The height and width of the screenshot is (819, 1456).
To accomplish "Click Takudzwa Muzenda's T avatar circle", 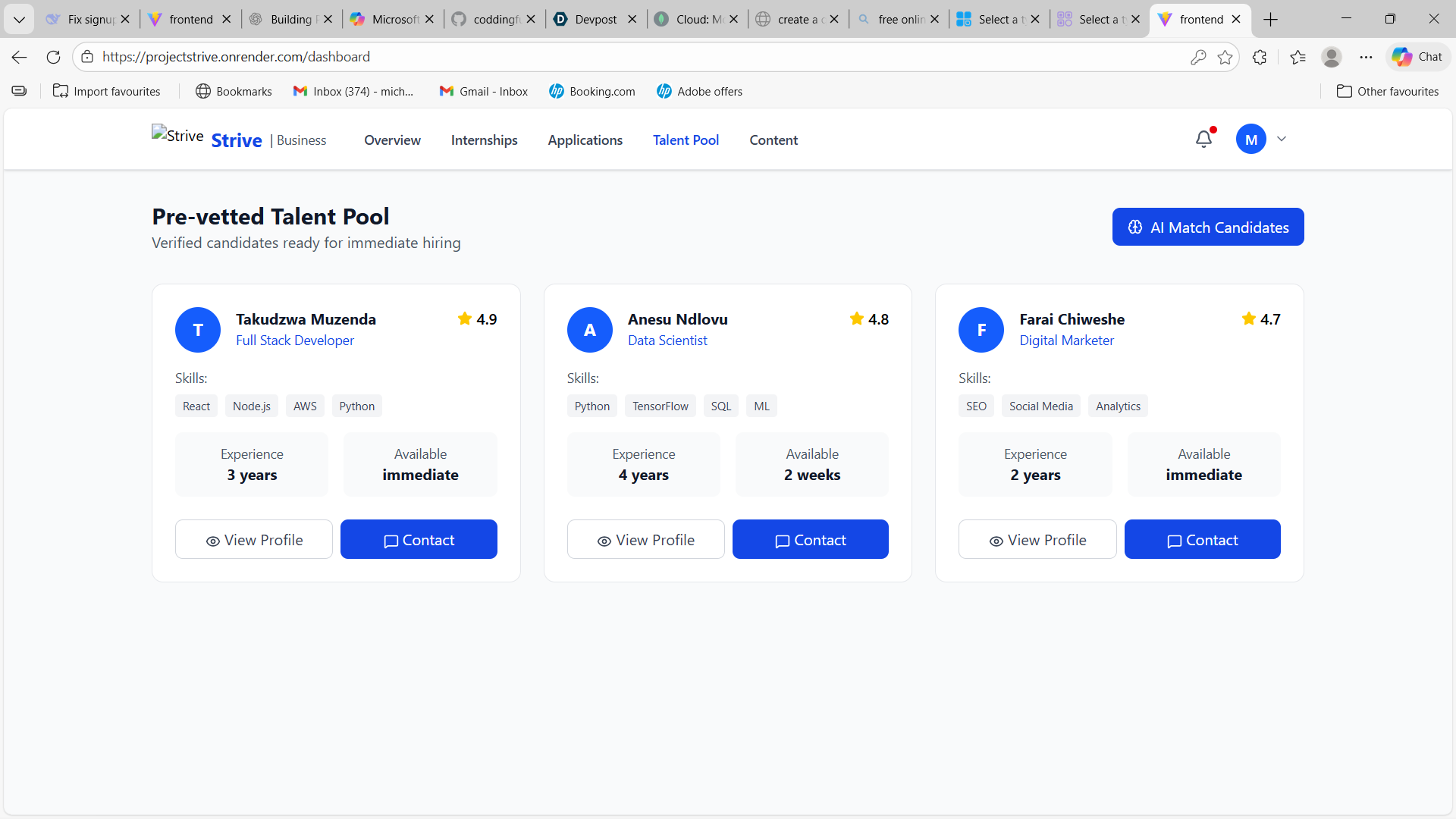I will point(198,330).
